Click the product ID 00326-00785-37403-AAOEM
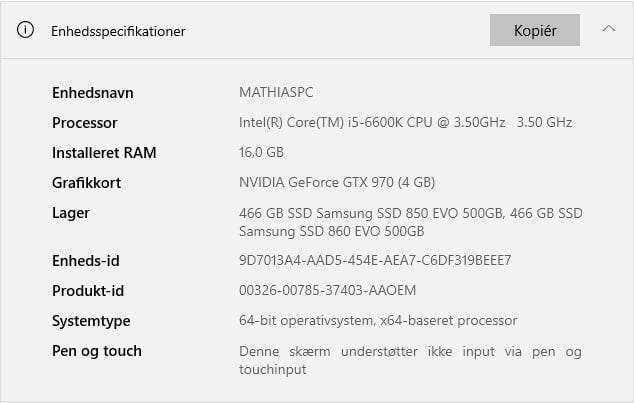This screenshot has width=634, height=403. 327,291
